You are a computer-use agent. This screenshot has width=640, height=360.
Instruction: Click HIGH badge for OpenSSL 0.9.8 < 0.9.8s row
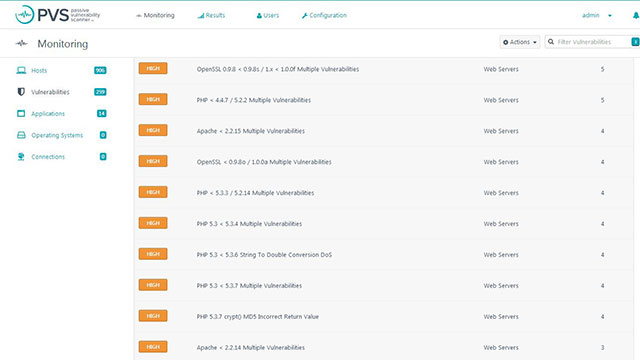[153, 68]
